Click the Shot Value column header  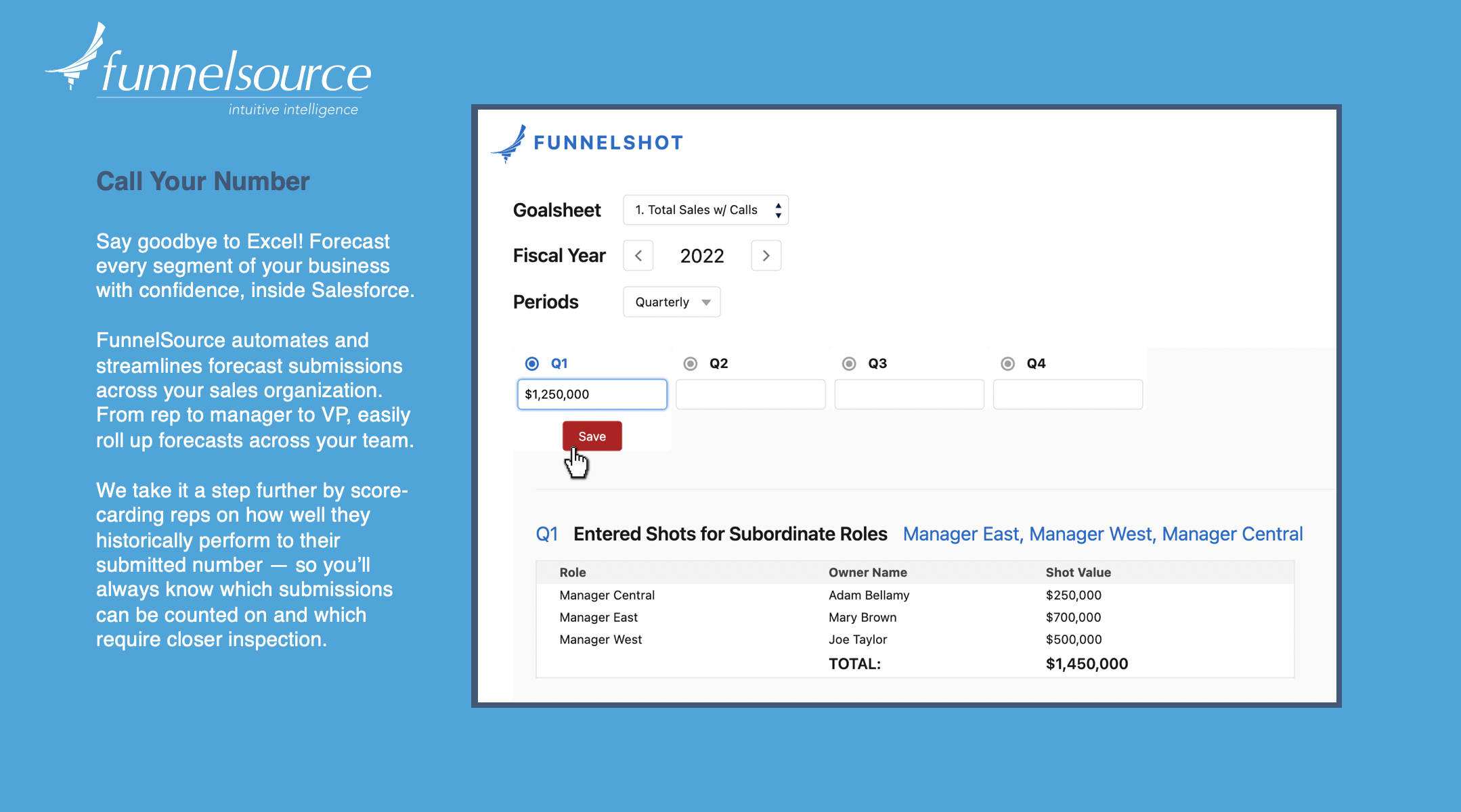pyautogui.click(x=1078, y=572)
